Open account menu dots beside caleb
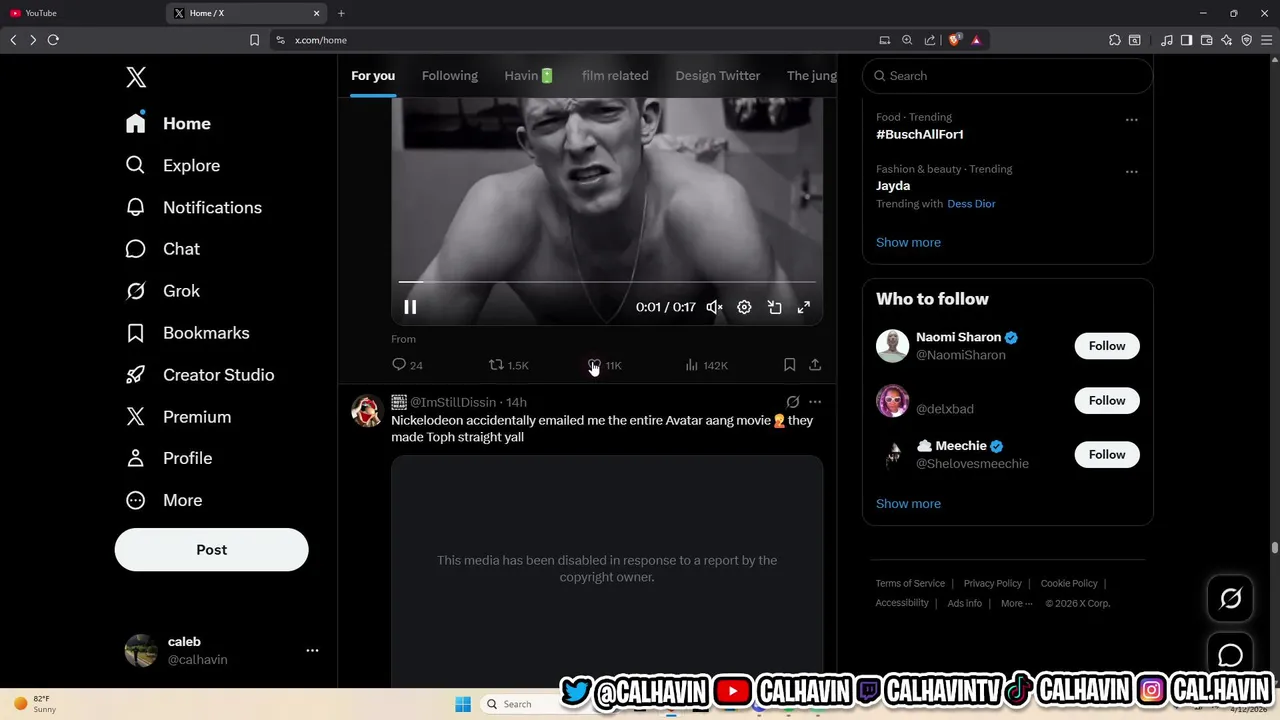The height and width of the screenshot is (720, 1280). (x=312, y=650)
